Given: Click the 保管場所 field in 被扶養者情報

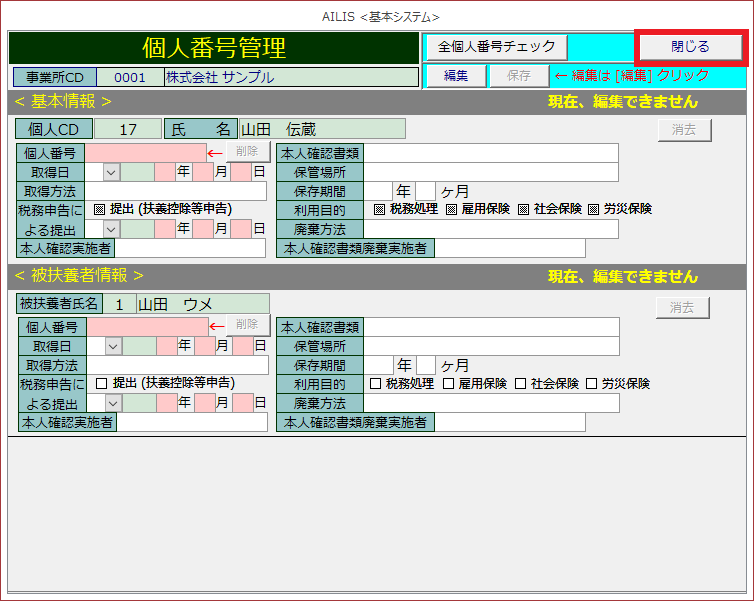Looking at the screenshot, I should click(x=490, y=346).
